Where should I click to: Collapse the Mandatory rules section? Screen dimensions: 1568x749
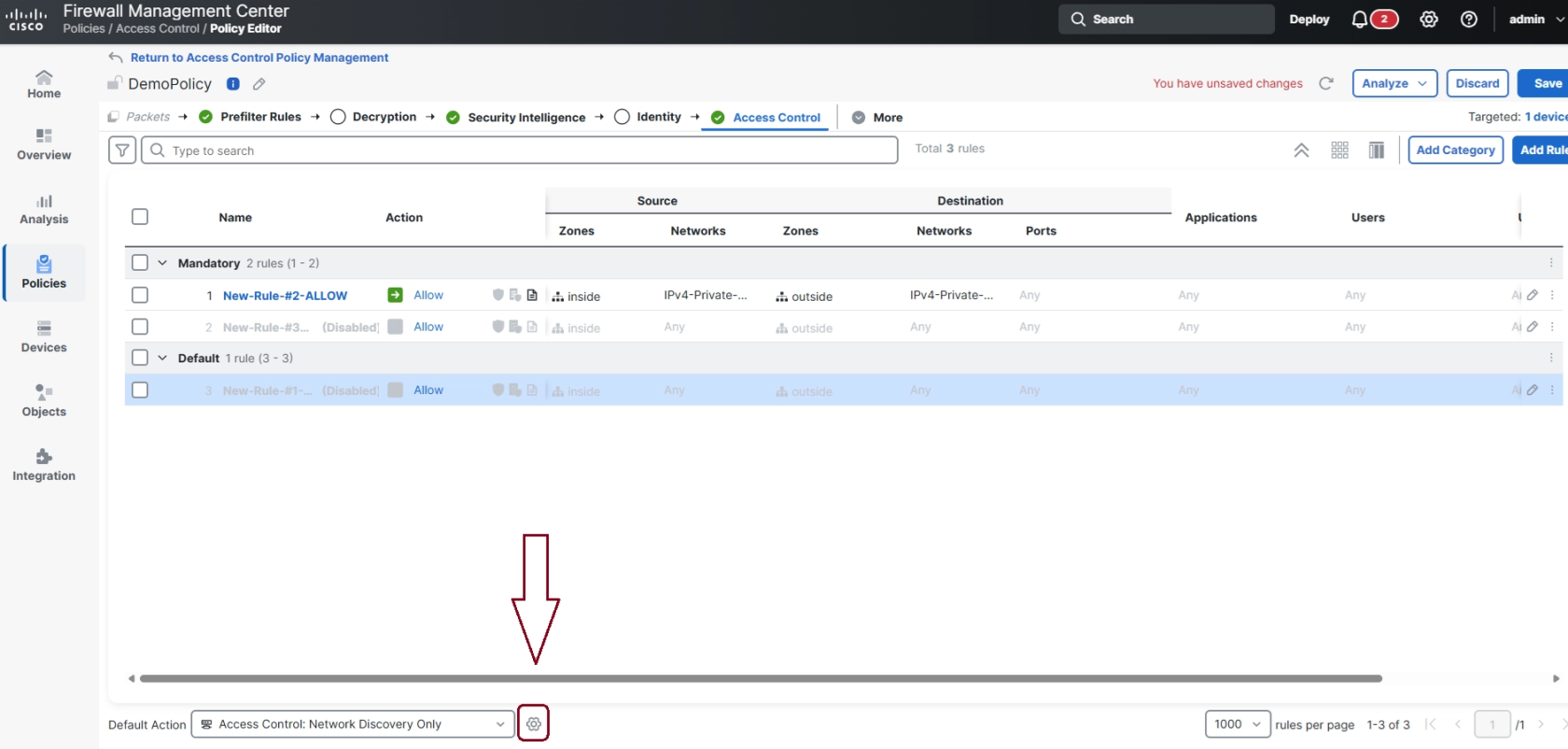pos(162,263)
